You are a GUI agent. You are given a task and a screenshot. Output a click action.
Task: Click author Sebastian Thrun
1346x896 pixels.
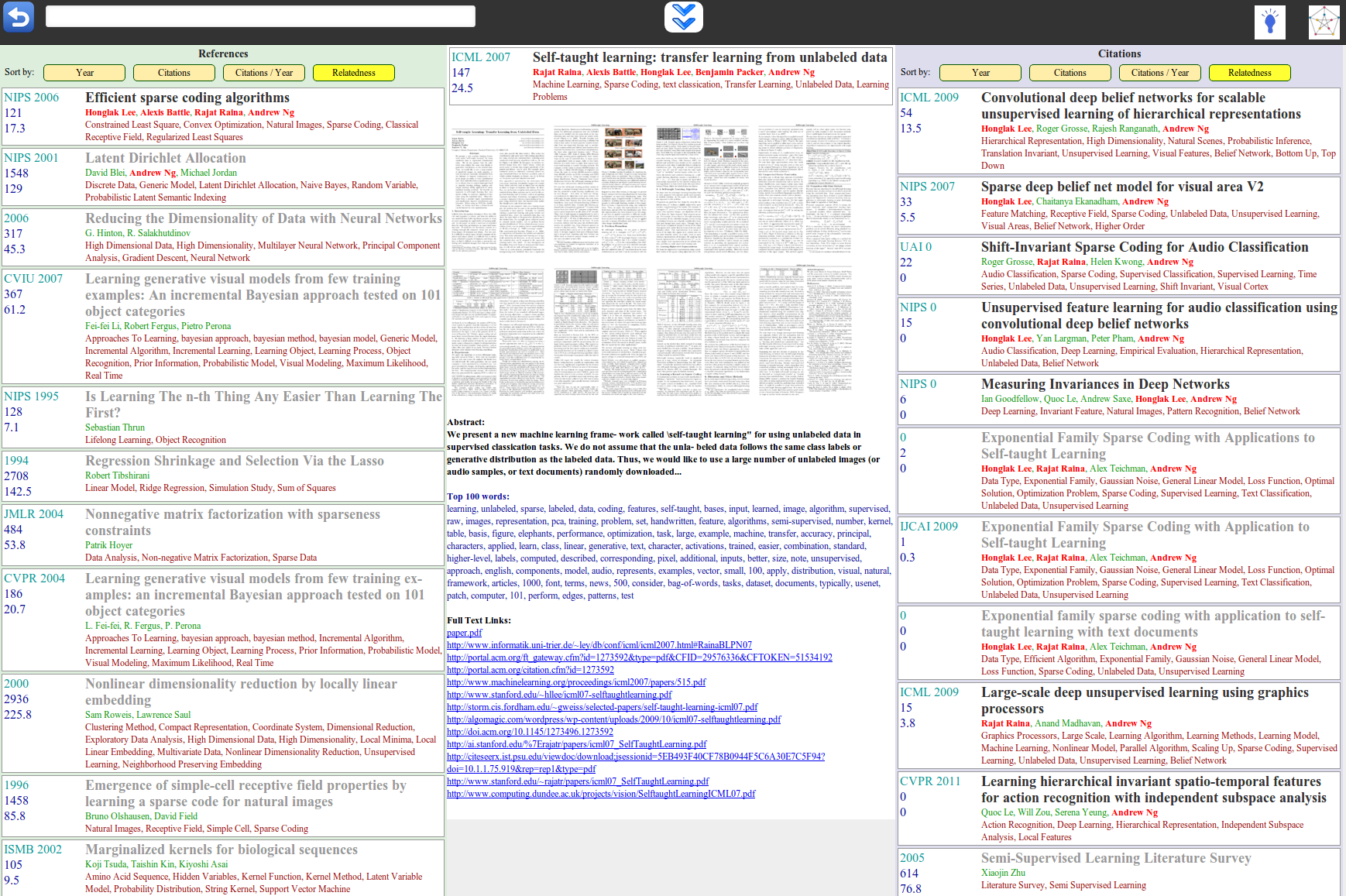click(115, 427)
